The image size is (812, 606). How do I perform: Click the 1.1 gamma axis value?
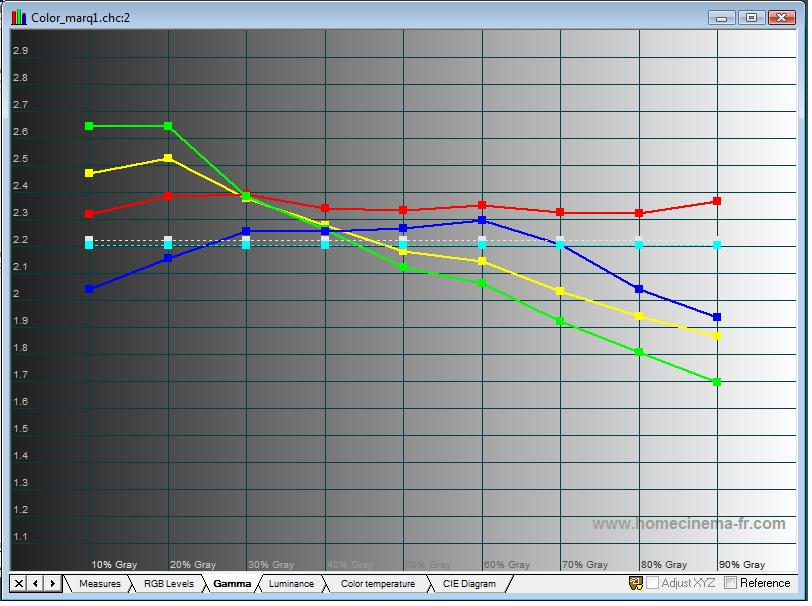coord(21,537)
